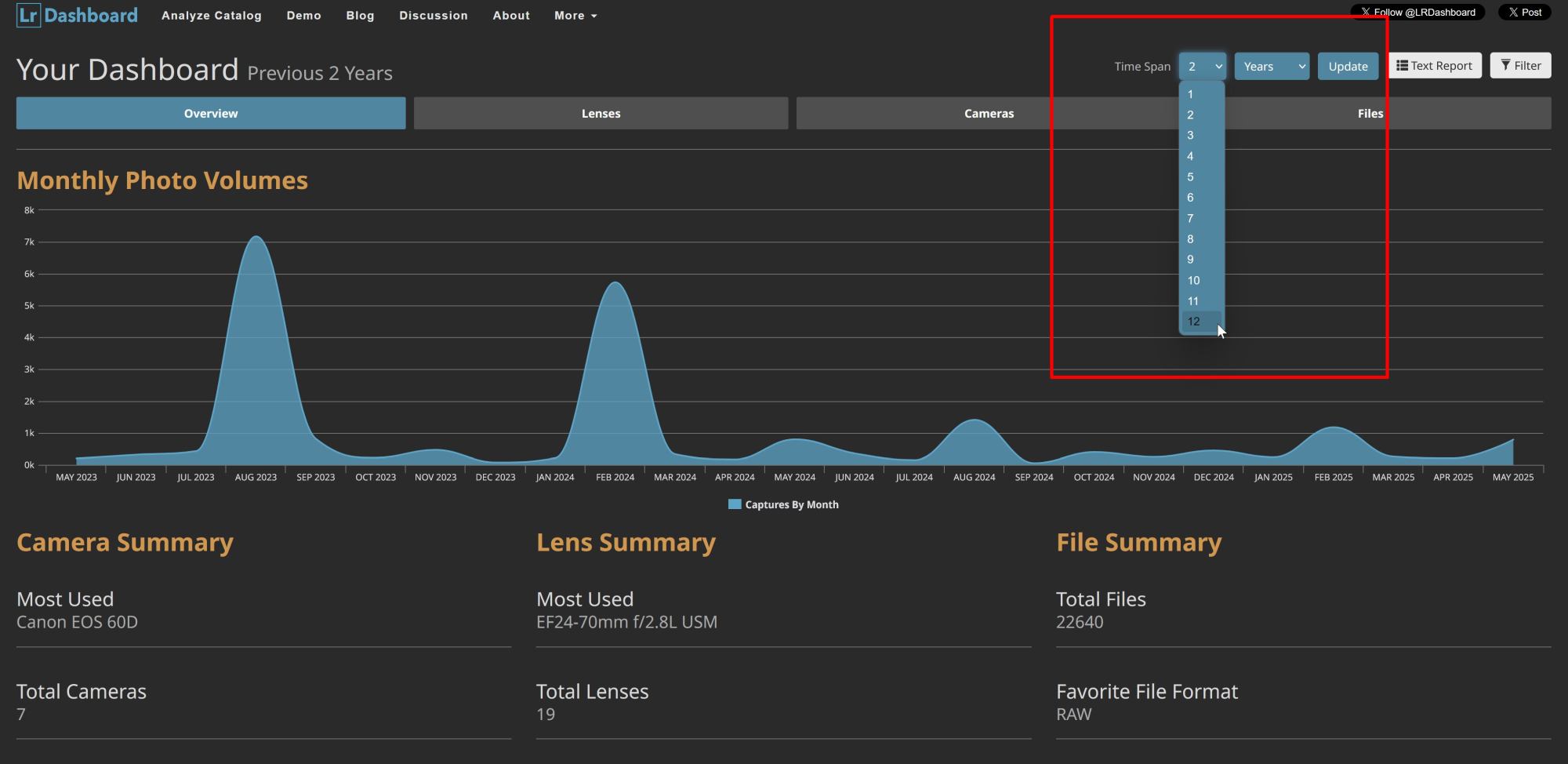Open the Analyze Catalog page
The height and width of the screenshot is (764, 1568).
[212, 16]
